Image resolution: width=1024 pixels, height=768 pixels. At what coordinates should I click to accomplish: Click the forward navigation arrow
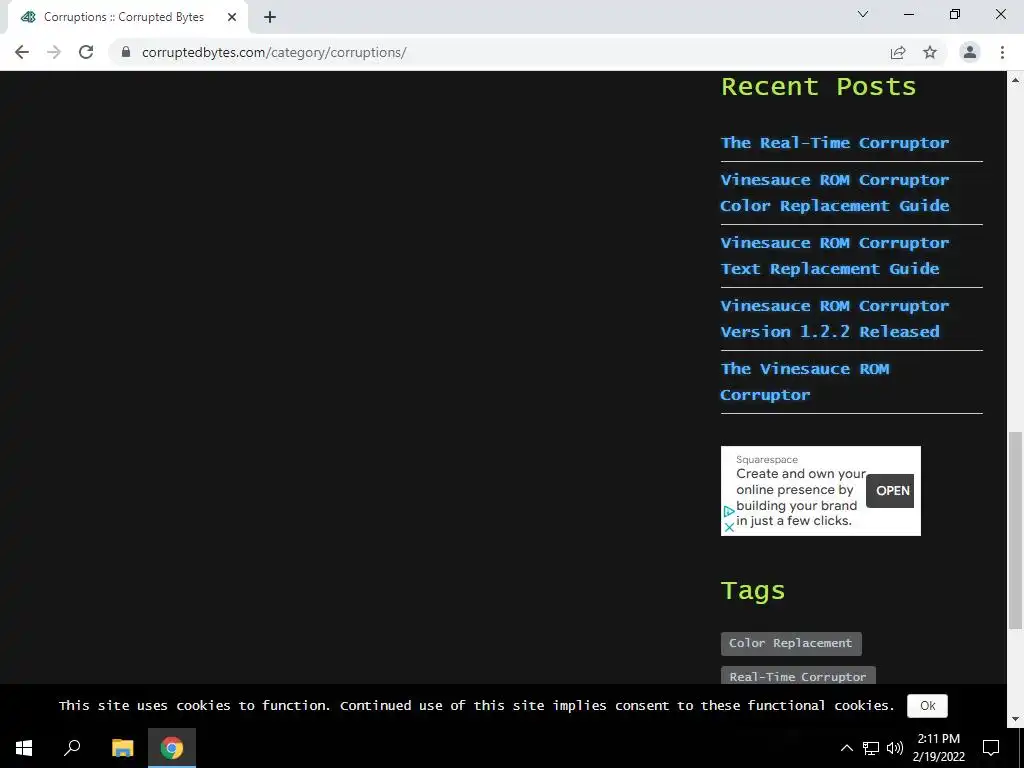54,52
